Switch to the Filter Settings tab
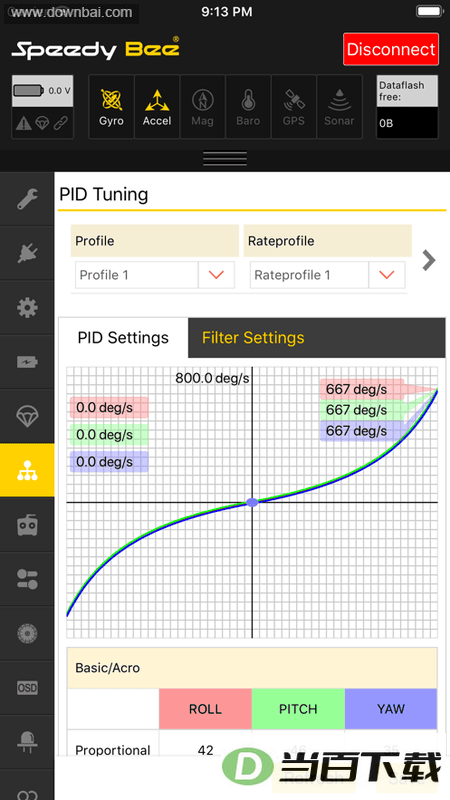This screenshot has height=800, width=450. [253, 338]
